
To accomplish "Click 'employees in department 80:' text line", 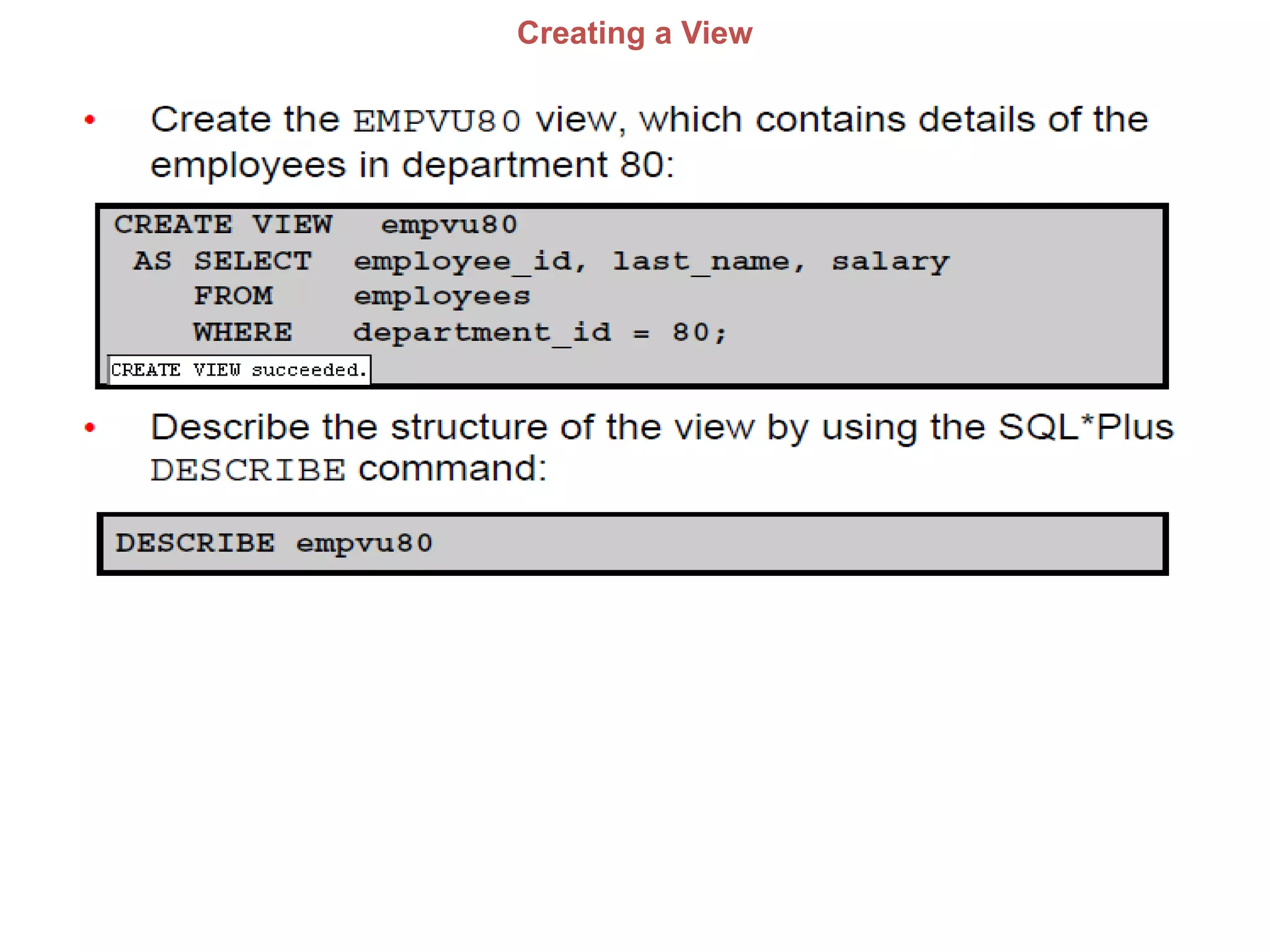I will [412, 165].
